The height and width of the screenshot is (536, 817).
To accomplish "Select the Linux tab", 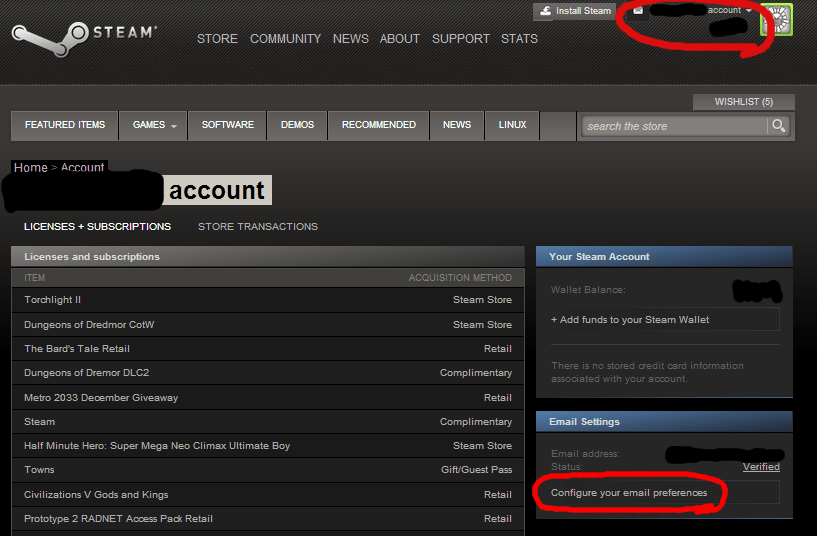I will click(x=512, y=125).
